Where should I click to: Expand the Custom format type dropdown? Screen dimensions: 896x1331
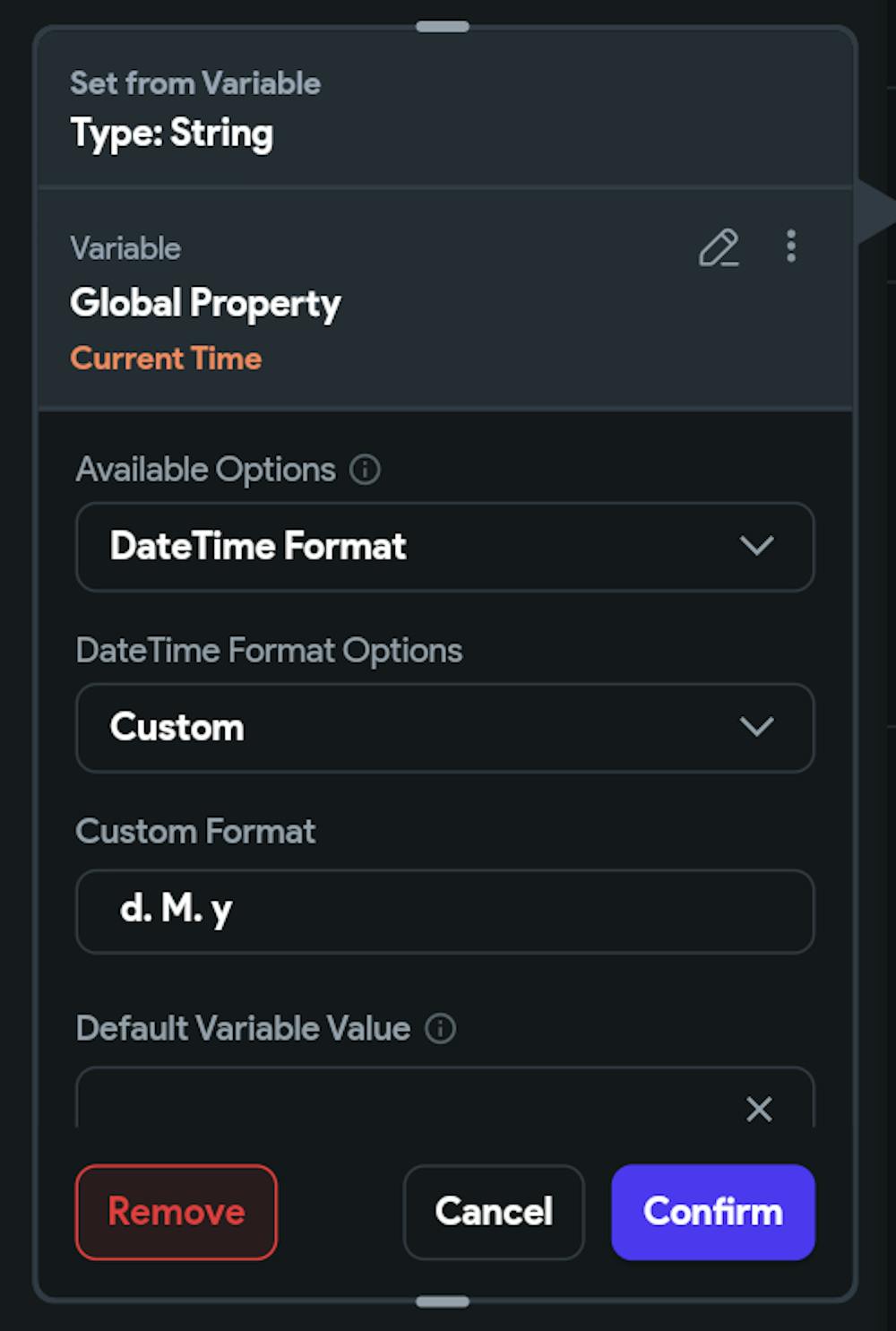pos(403,728)
